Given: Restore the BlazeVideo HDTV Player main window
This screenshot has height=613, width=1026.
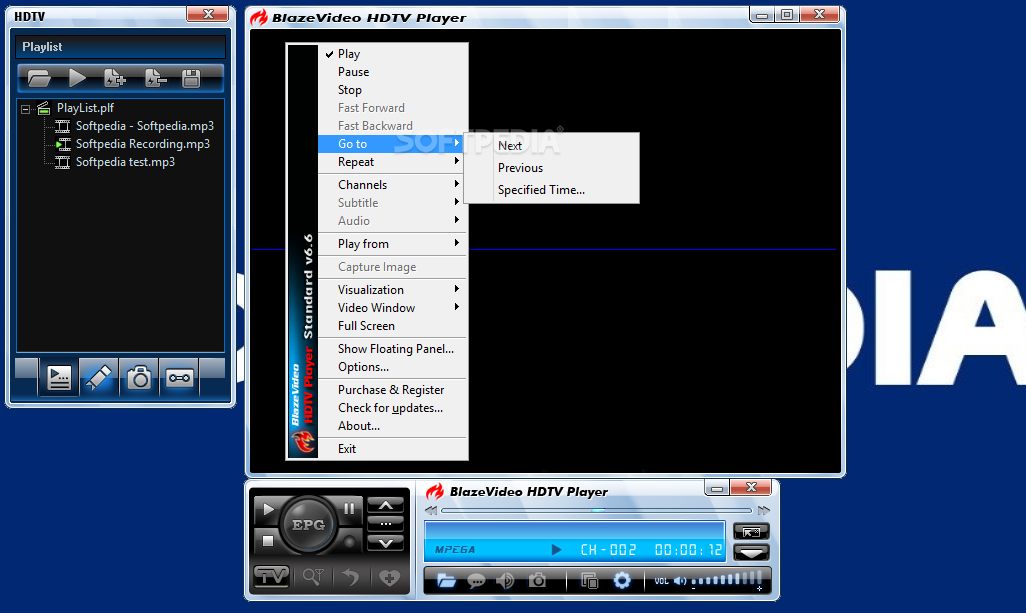Looking at the screenshot, I should [x=787, y=14].
